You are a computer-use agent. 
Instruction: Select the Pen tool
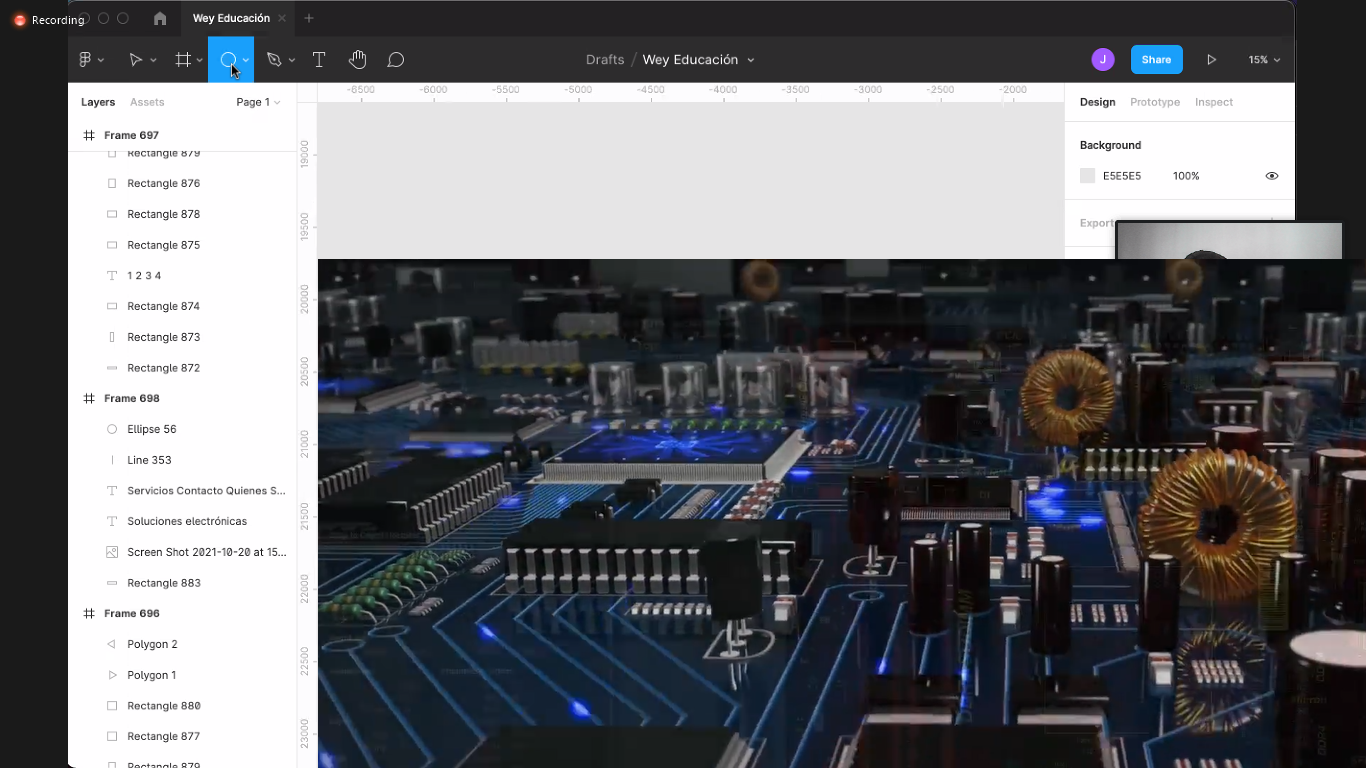tap(274, 60)
